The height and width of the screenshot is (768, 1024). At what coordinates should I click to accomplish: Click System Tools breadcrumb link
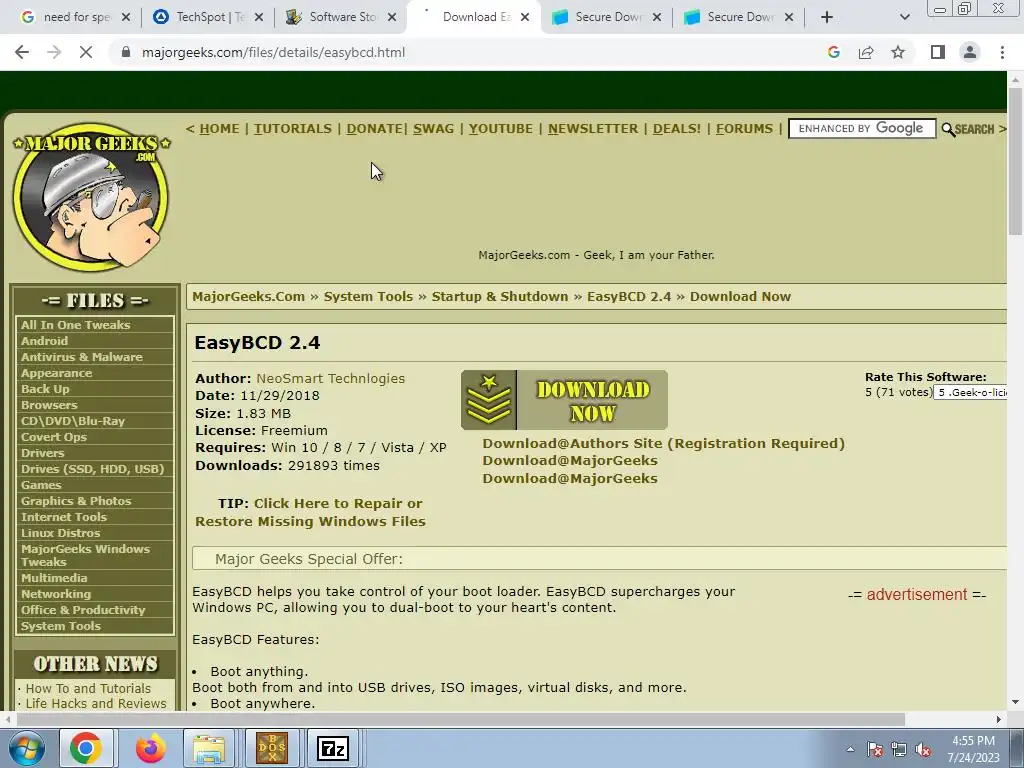(x=368, y=296)
